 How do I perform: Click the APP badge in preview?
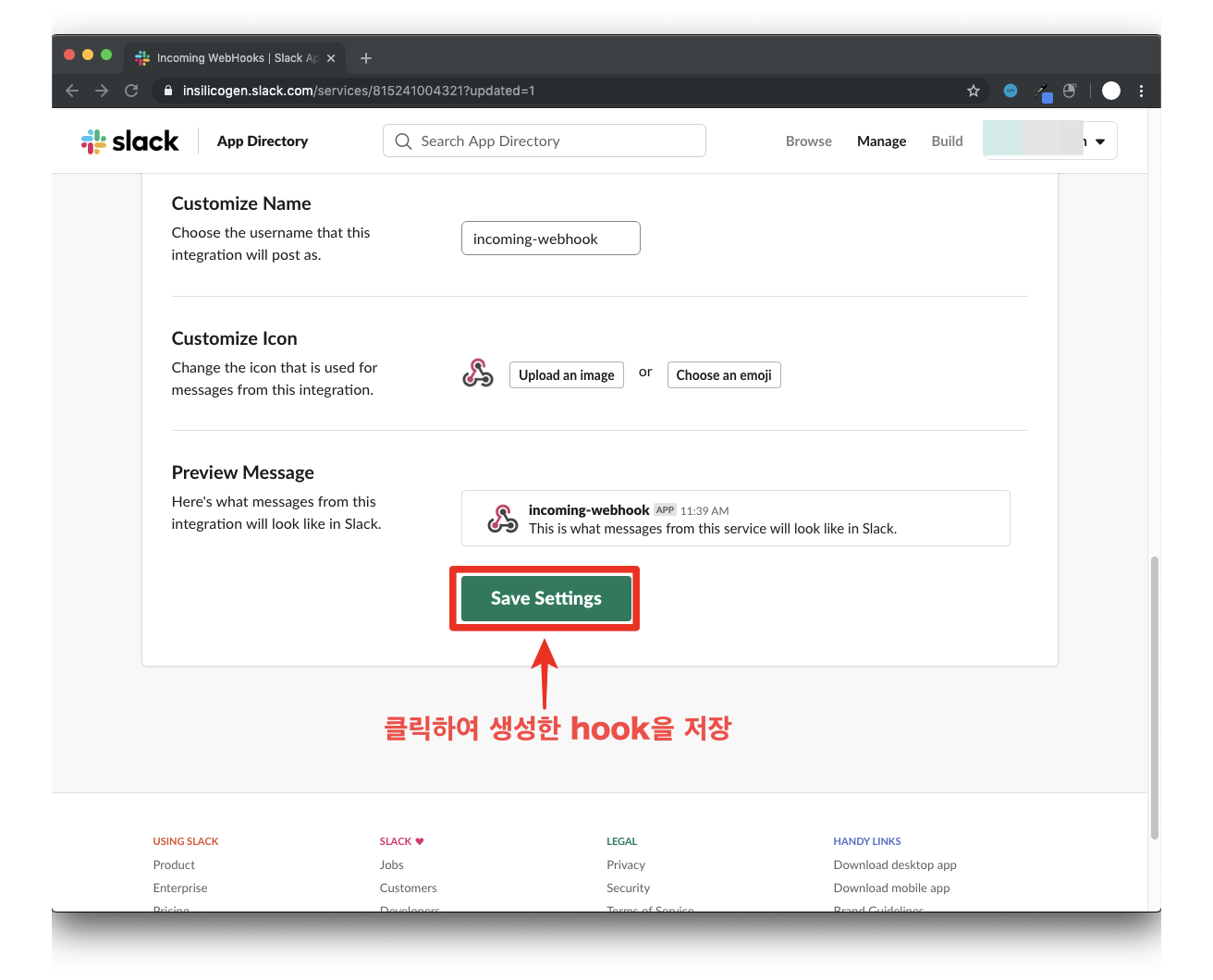tap(665, 510)
